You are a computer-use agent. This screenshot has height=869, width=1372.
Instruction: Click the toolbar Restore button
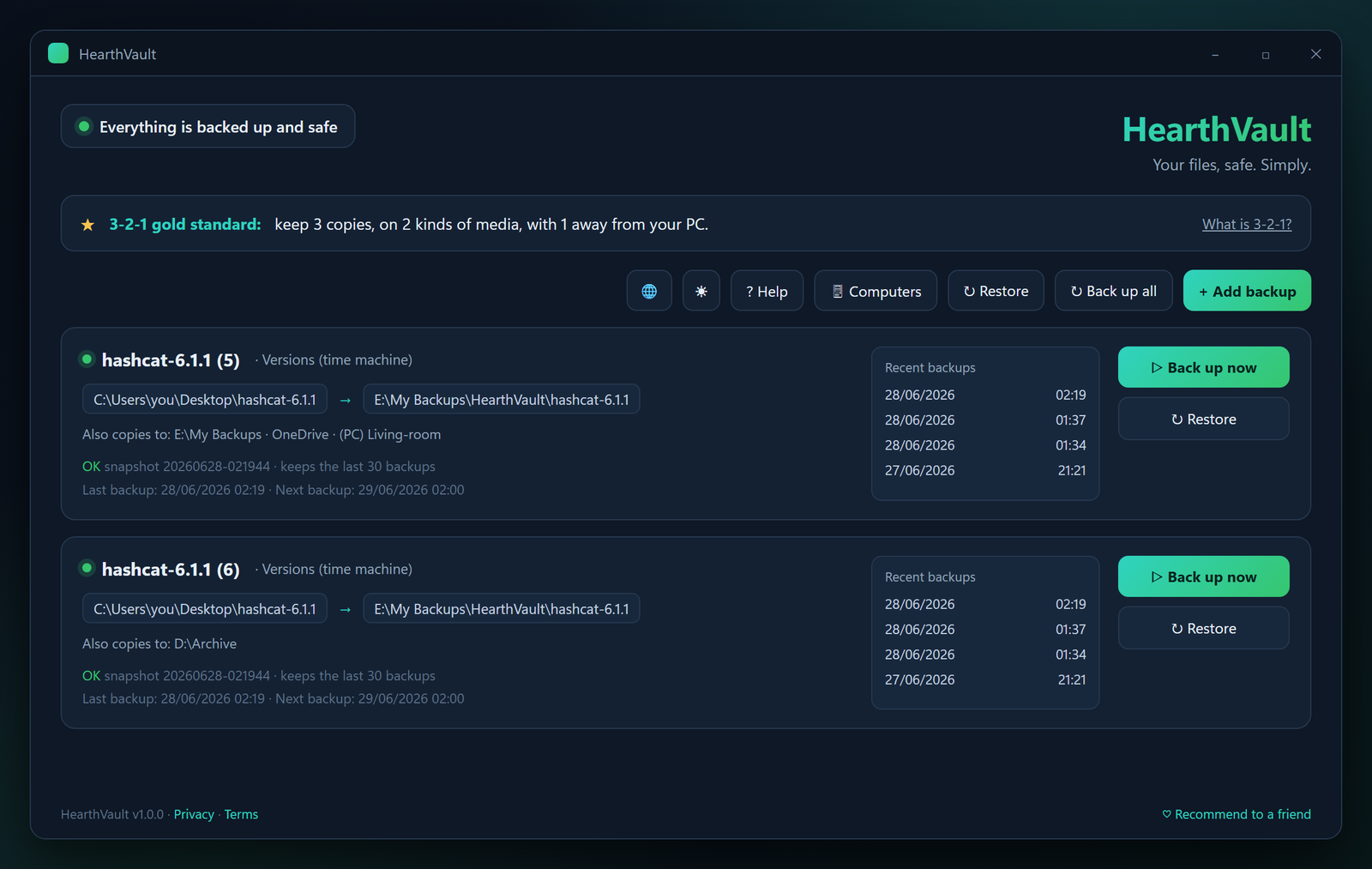[996, 291]
